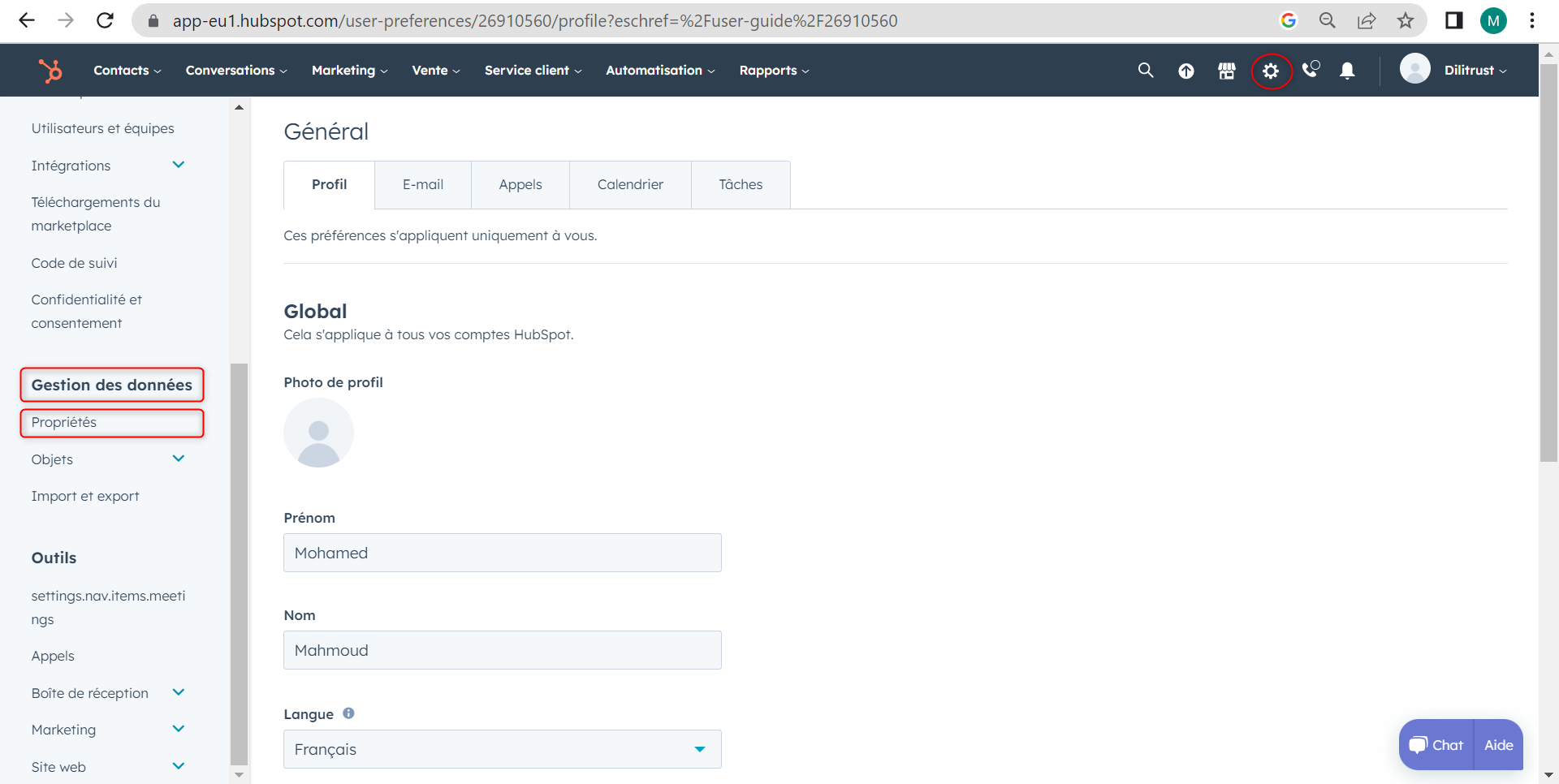
Task: Open Code de suivi settings
Action: click(x=74, y=263)
